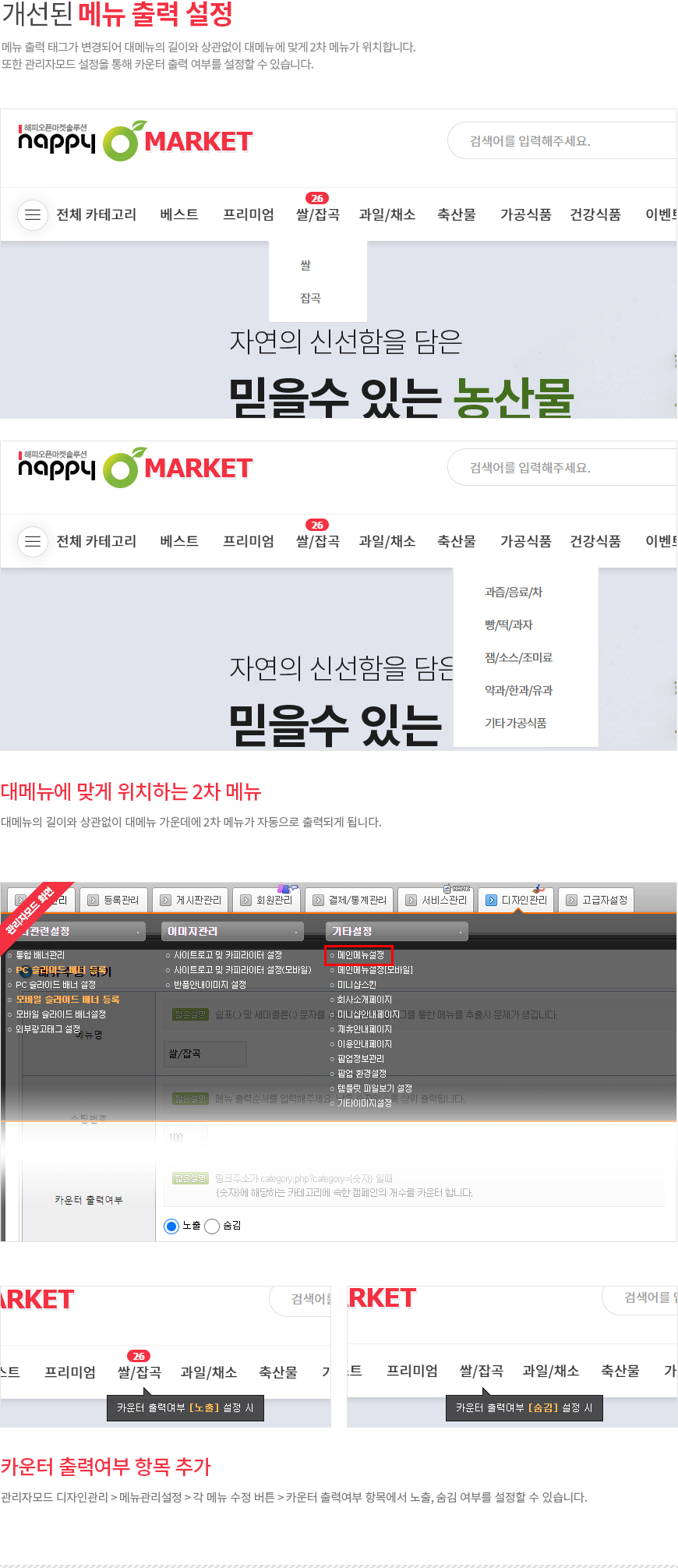This screenshot has height=1568, width=678.
Task: Open 이용안내페이지 link
Action: click(364, 1044)
